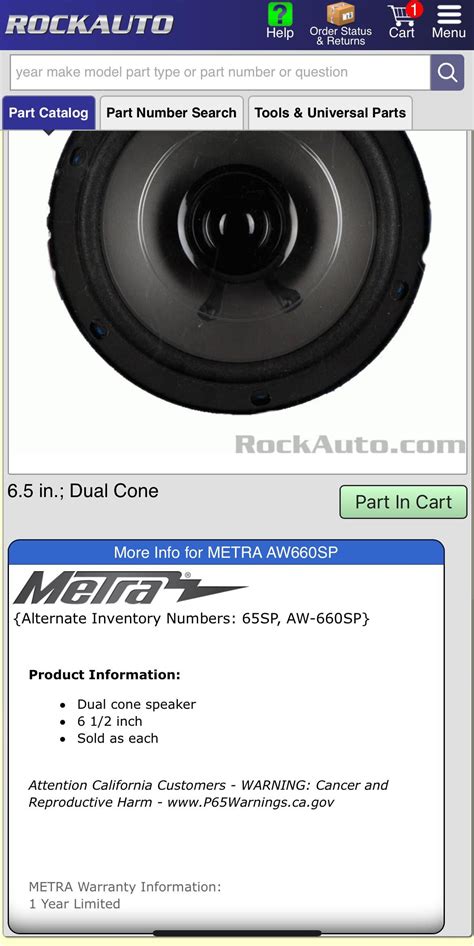Click the Alternate Inventory Numbers line
474x946 pixels.
coord(191,619)
